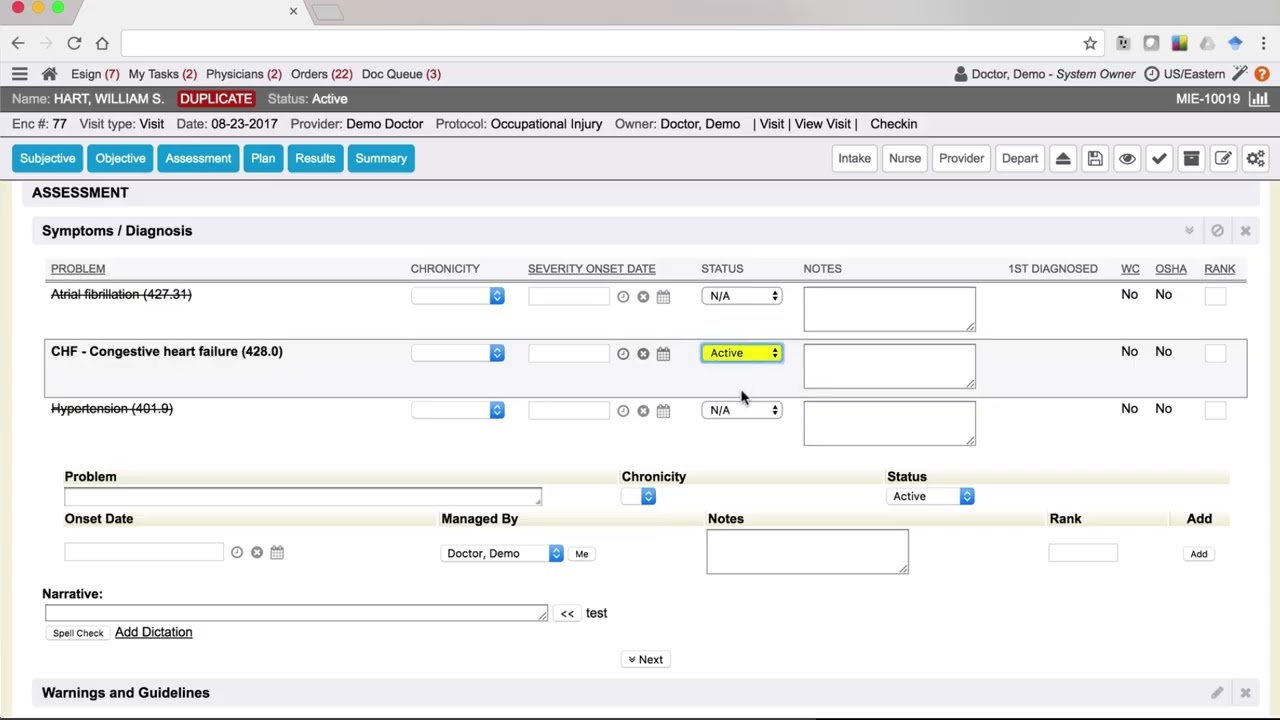Viewport: 1280px width, 720px height.
Task: Collapse Symptoms / Diagnosis with double chevron
Action: pyautogui.click(x=1189, y=231)
